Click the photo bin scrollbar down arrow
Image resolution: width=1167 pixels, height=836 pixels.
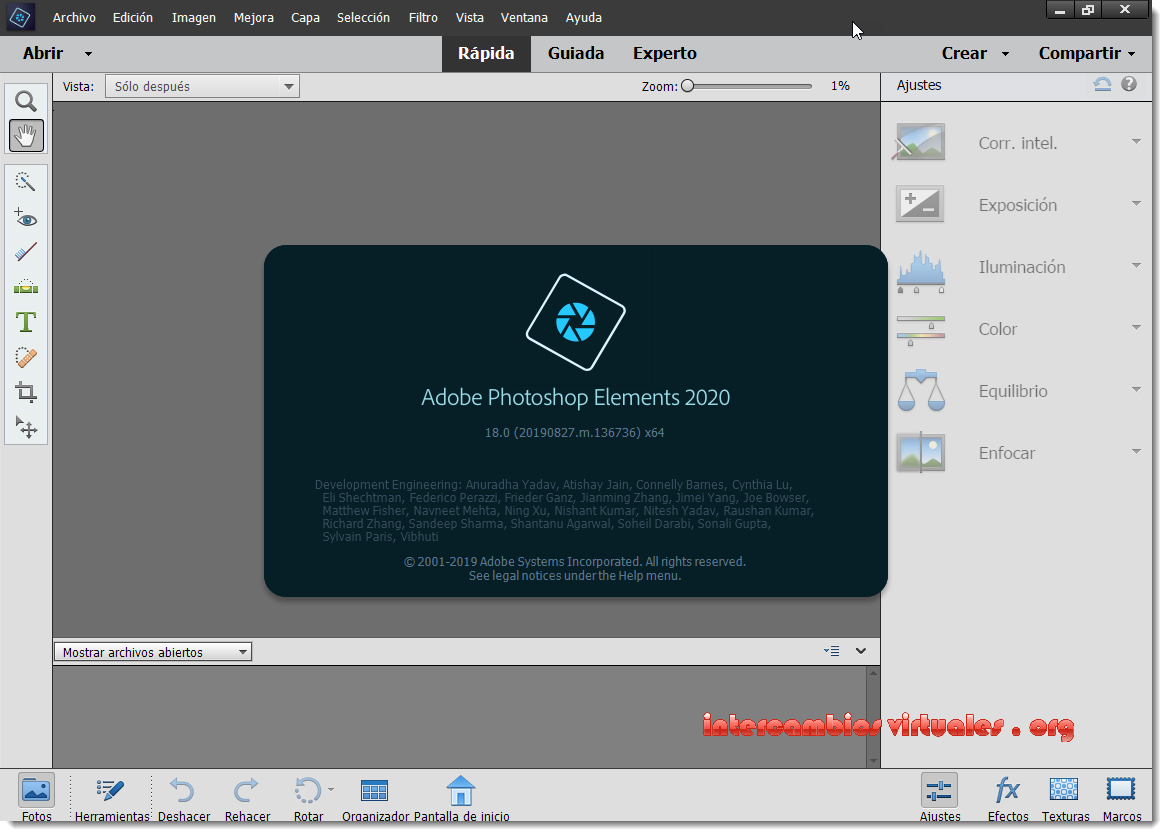[873, 761]
